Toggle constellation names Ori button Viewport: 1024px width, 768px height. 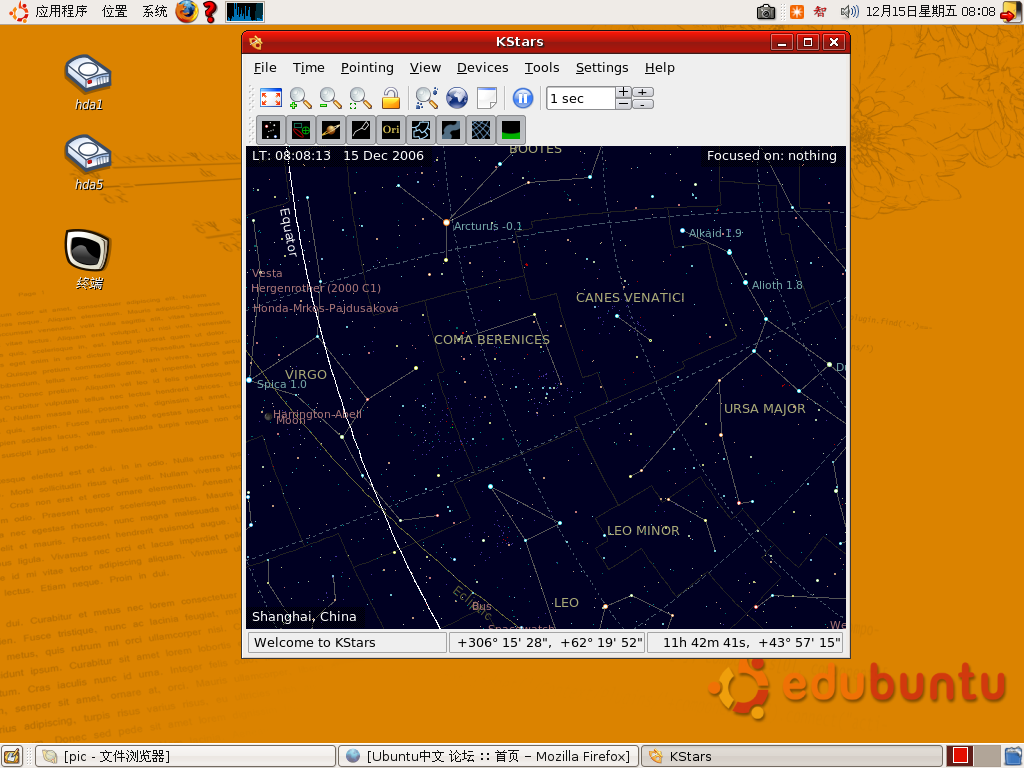[x=391, y=130]
